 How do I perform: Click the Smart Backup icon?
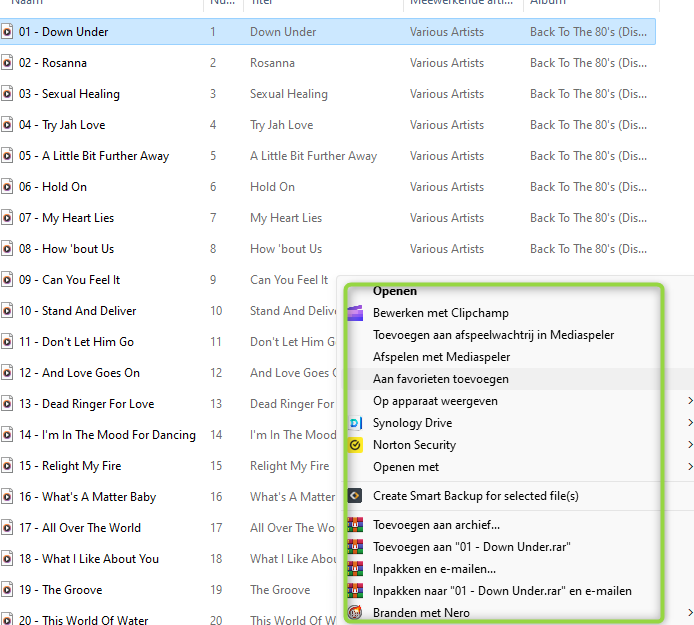355,496
